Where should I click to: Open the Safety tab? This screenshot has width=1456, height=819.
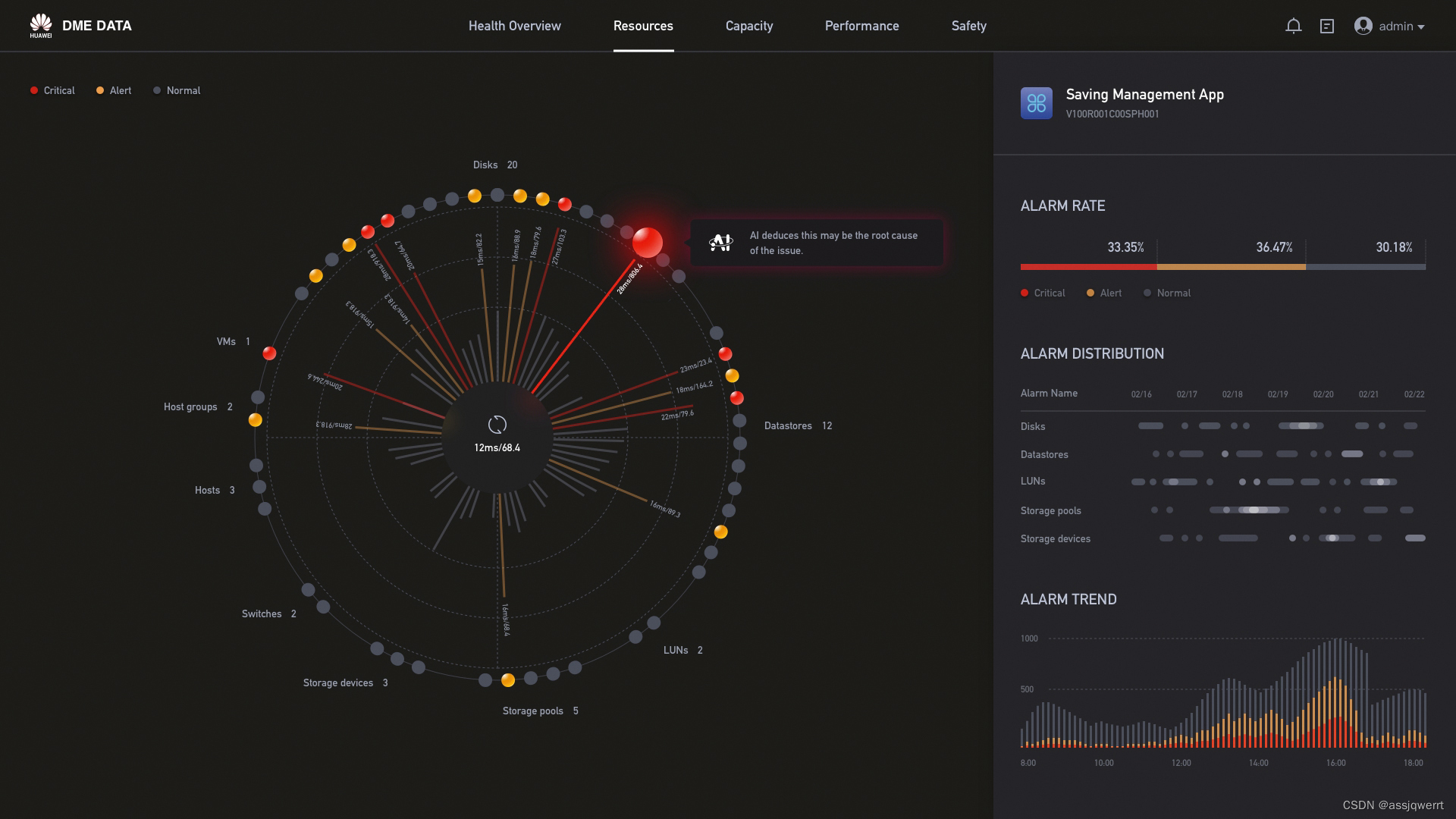click(x=968, y=26)
